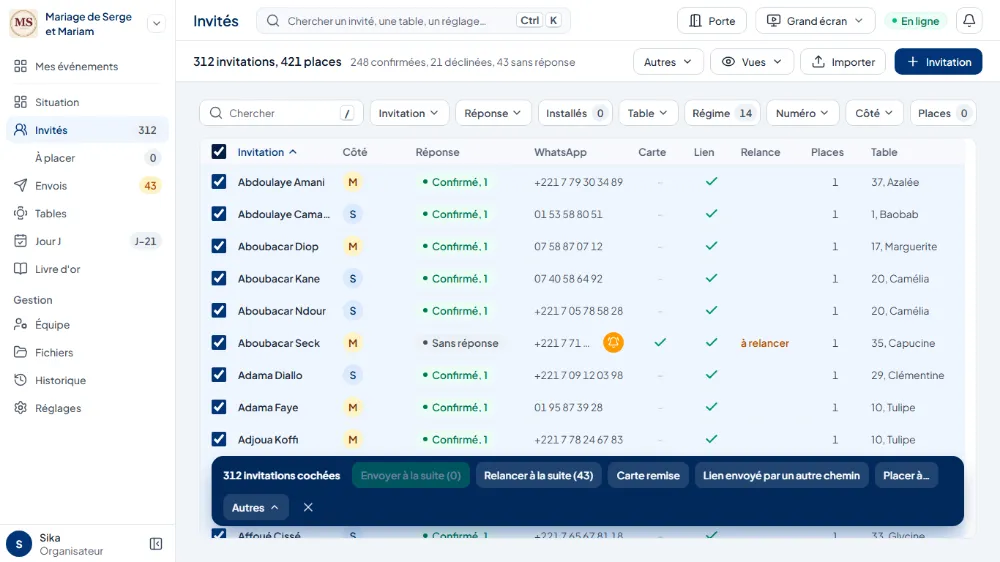Open the notifications bell

point(969,21)
